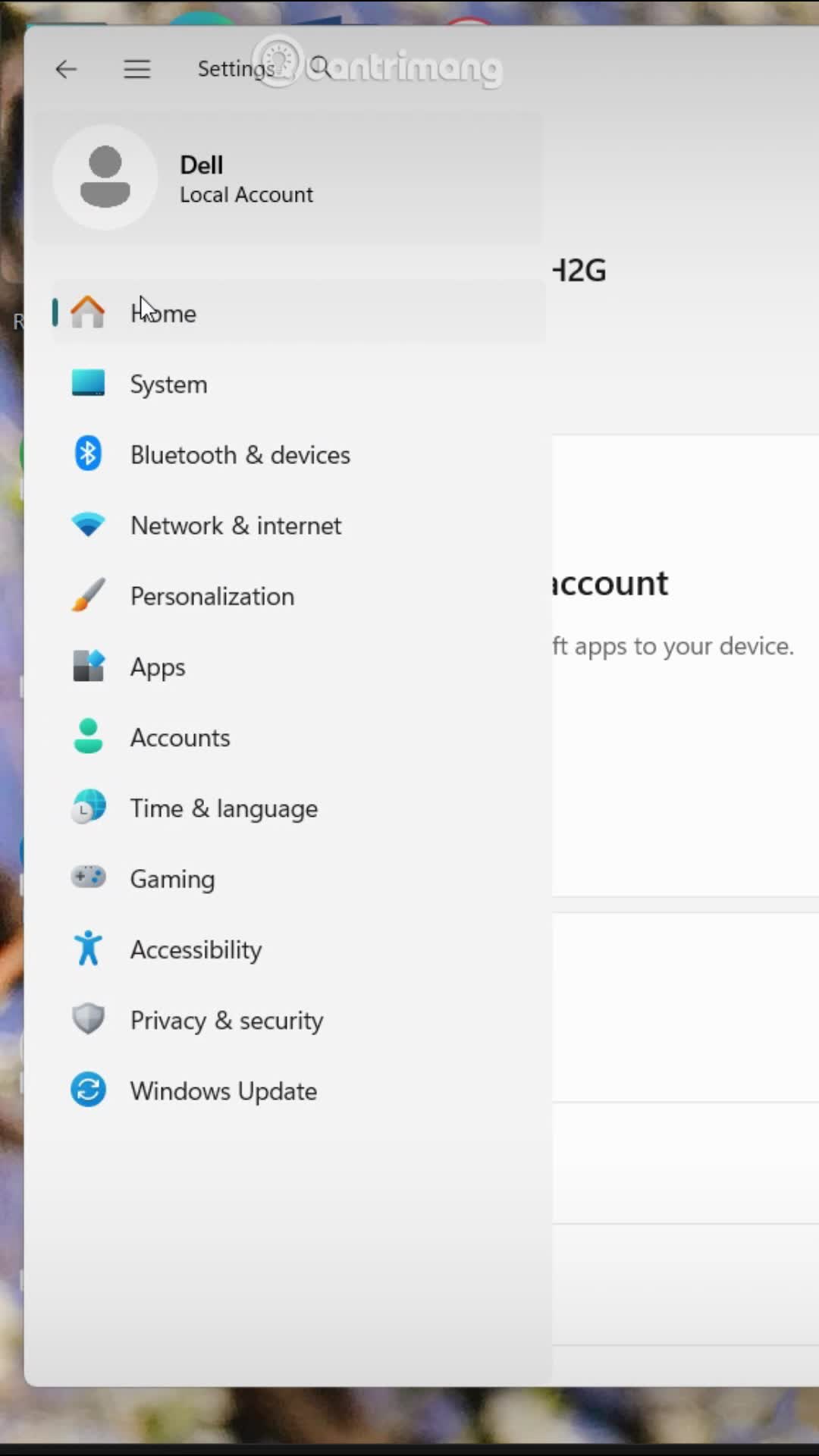Click the Accounts person icon
The image size is (819, 1456).
[88, 736]
